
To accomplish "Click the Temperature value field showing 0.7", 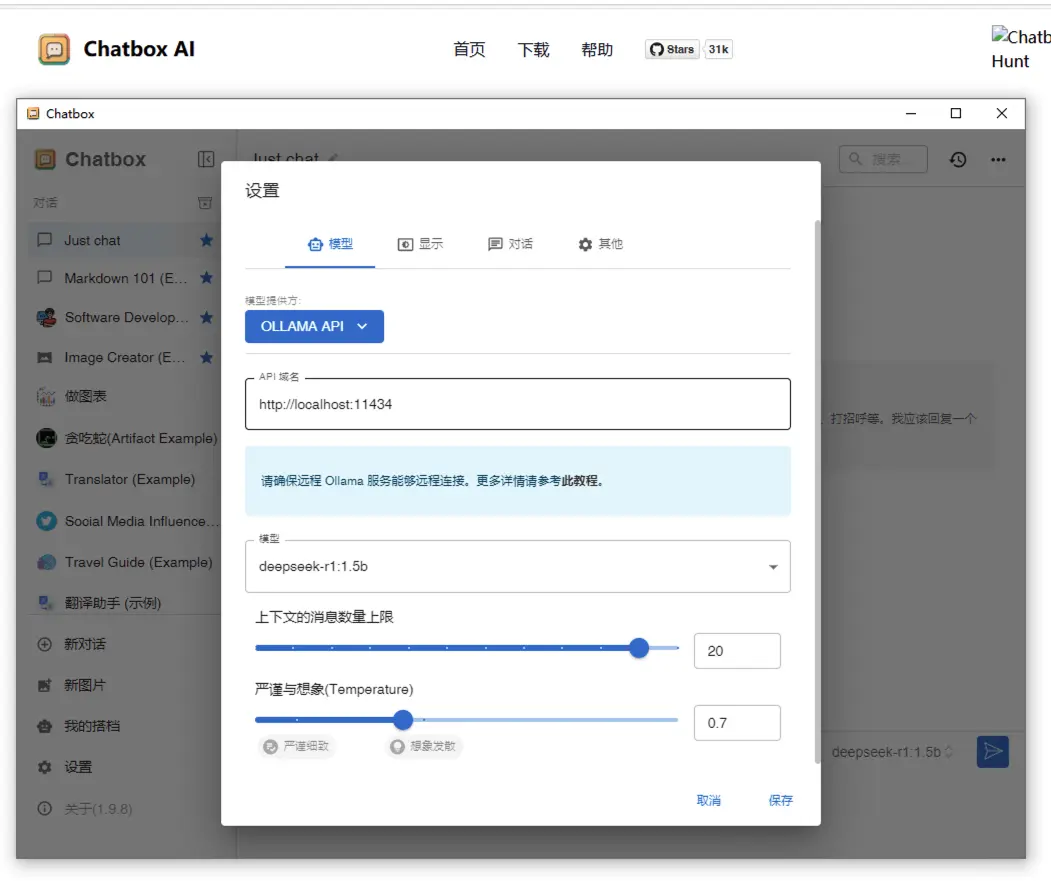I will tap(737, 723).
